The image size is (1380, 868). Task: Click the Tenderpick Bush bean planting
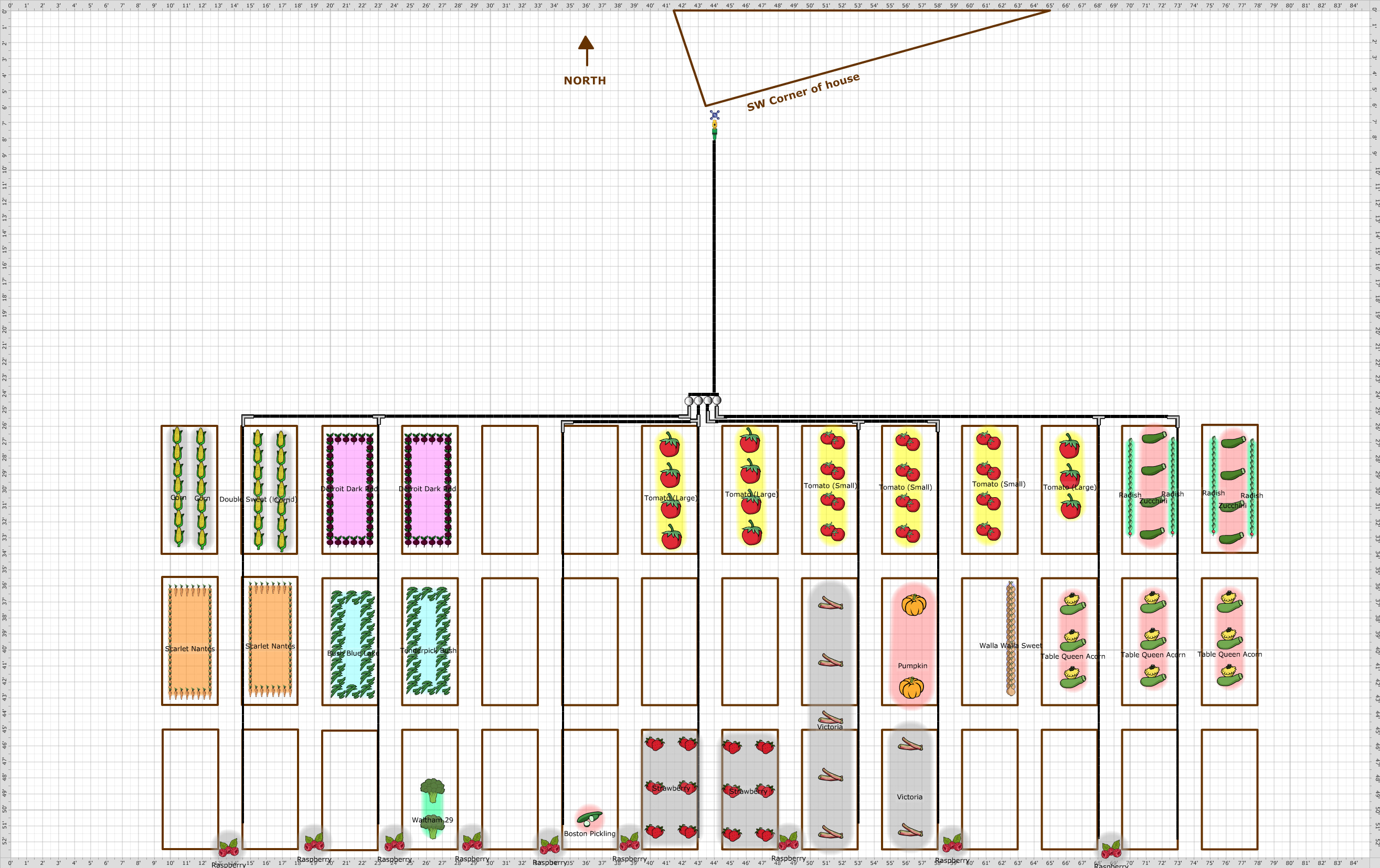point(428,641)
